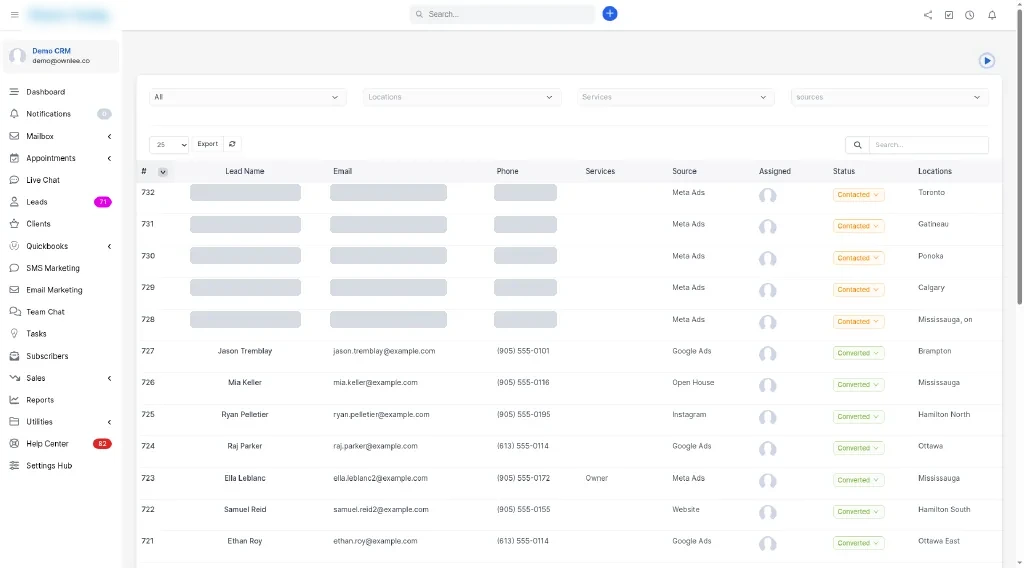The height and width of the screenshot is (568, 1024).
Task: Click the blue plus add button
Action: pos(609,14)
